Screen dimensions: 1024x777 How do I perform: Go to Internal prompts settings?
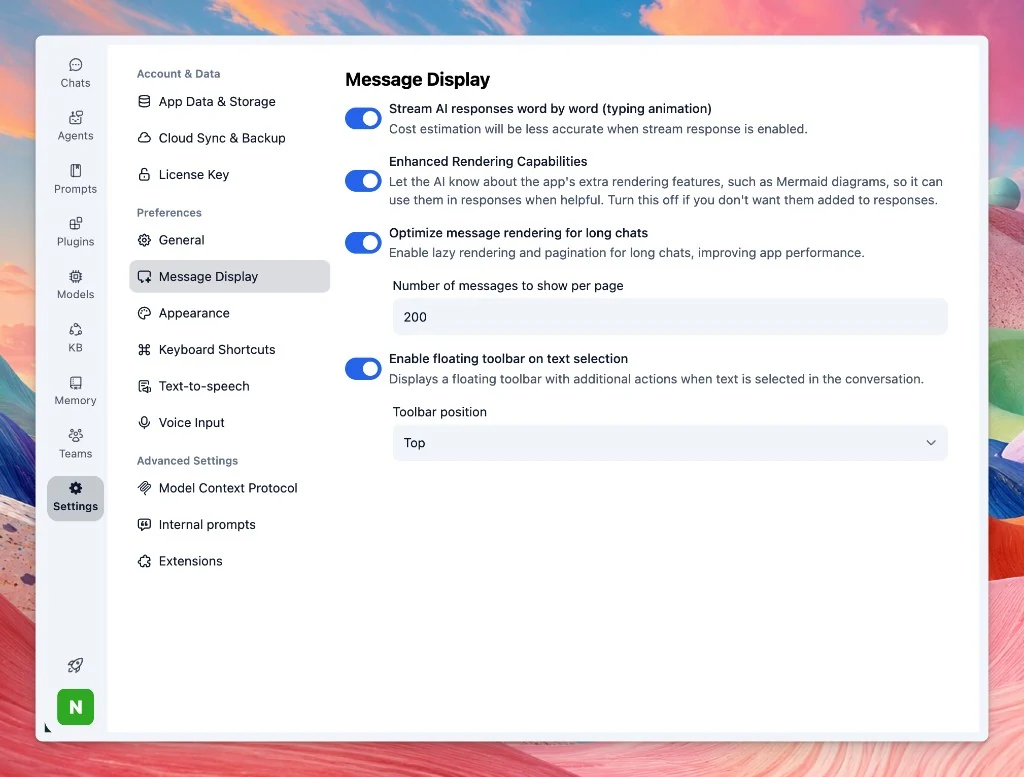(x=229, y=524)
